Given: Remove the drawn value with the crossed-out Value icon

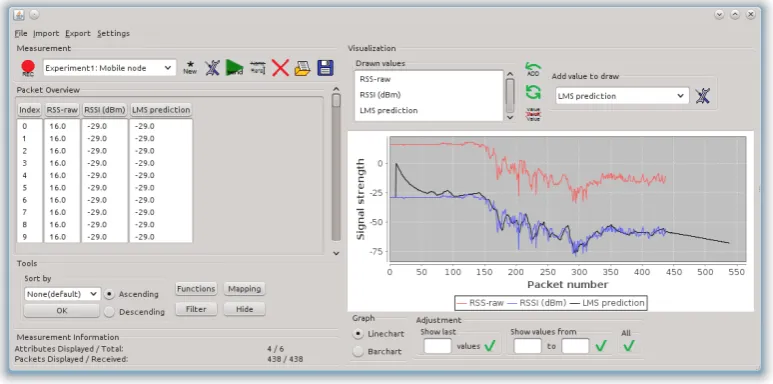Looking at the screenshot, I should click(x=533, y=114).
